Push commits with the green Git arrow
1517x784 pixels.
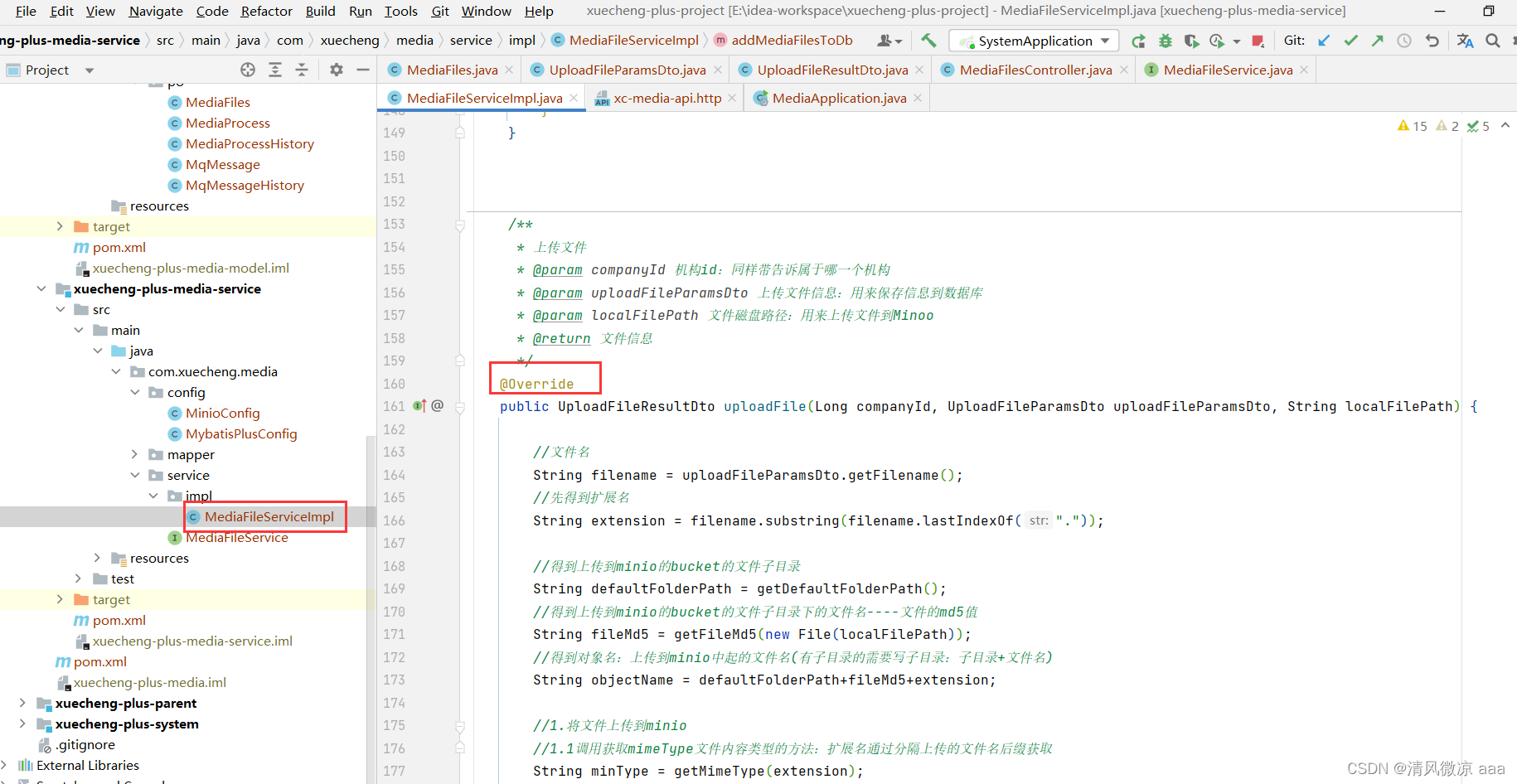point(1378,41)
